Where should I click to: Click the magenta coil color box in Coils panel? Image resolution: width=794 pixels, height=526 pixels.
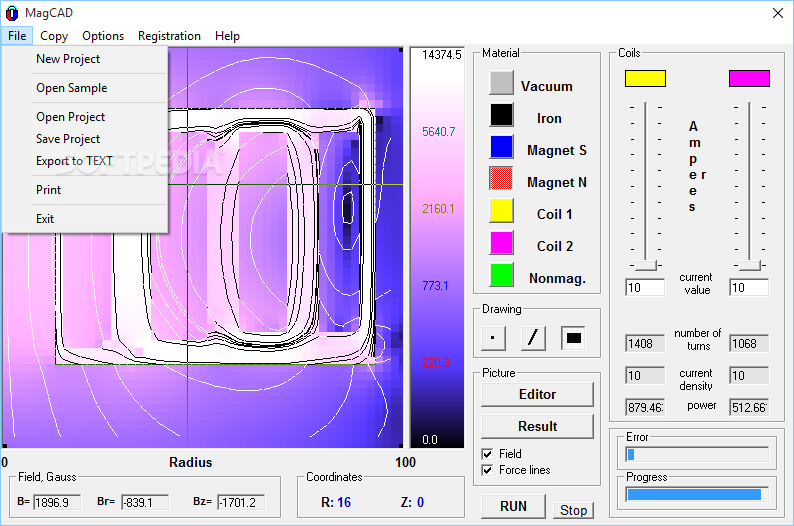point(749,78)
